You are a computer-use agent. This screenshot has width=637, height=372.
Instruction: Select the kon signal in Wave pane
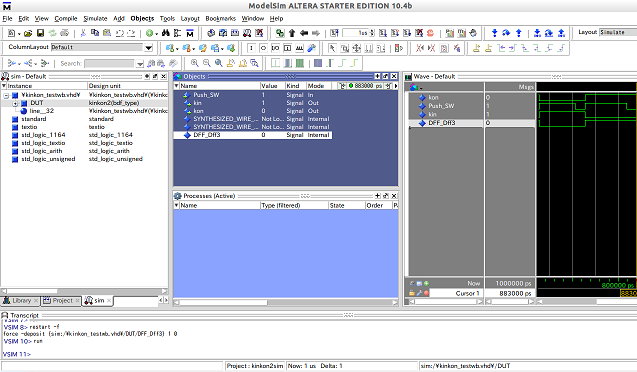433,97
